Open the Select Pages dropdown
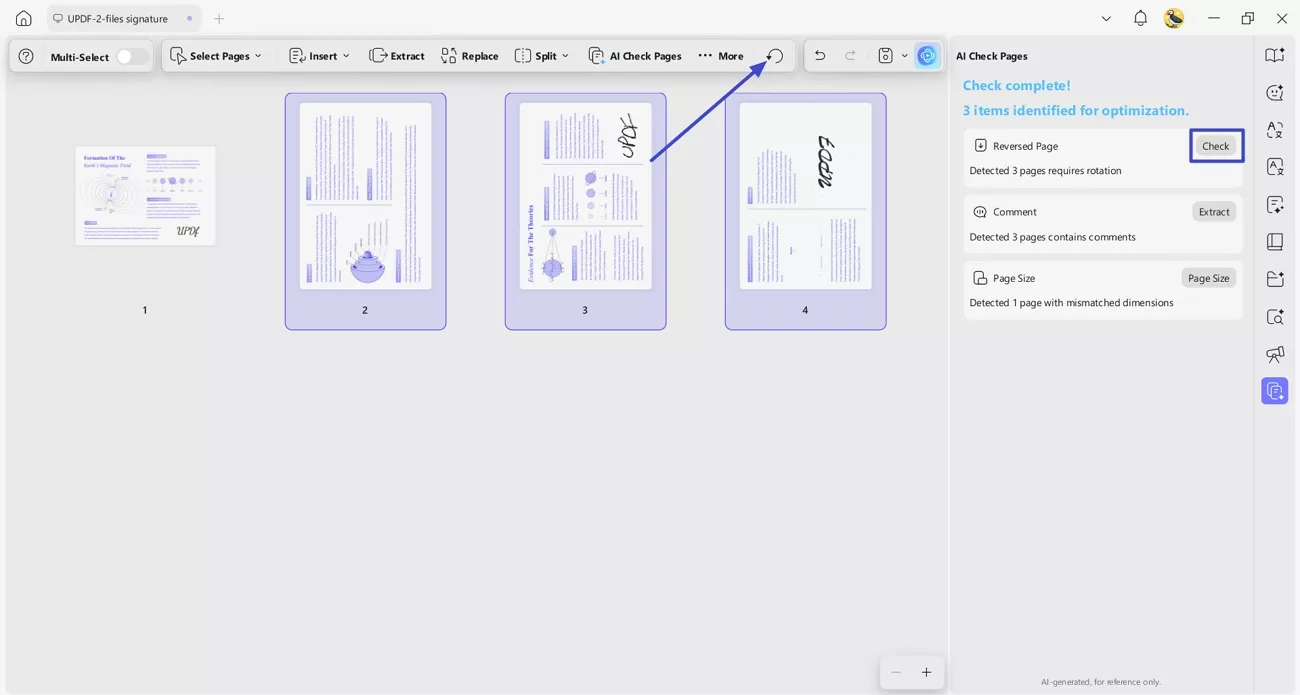The width and height of the screenshot is (1300, 695). pyautogui.click(x=216, y=55)
